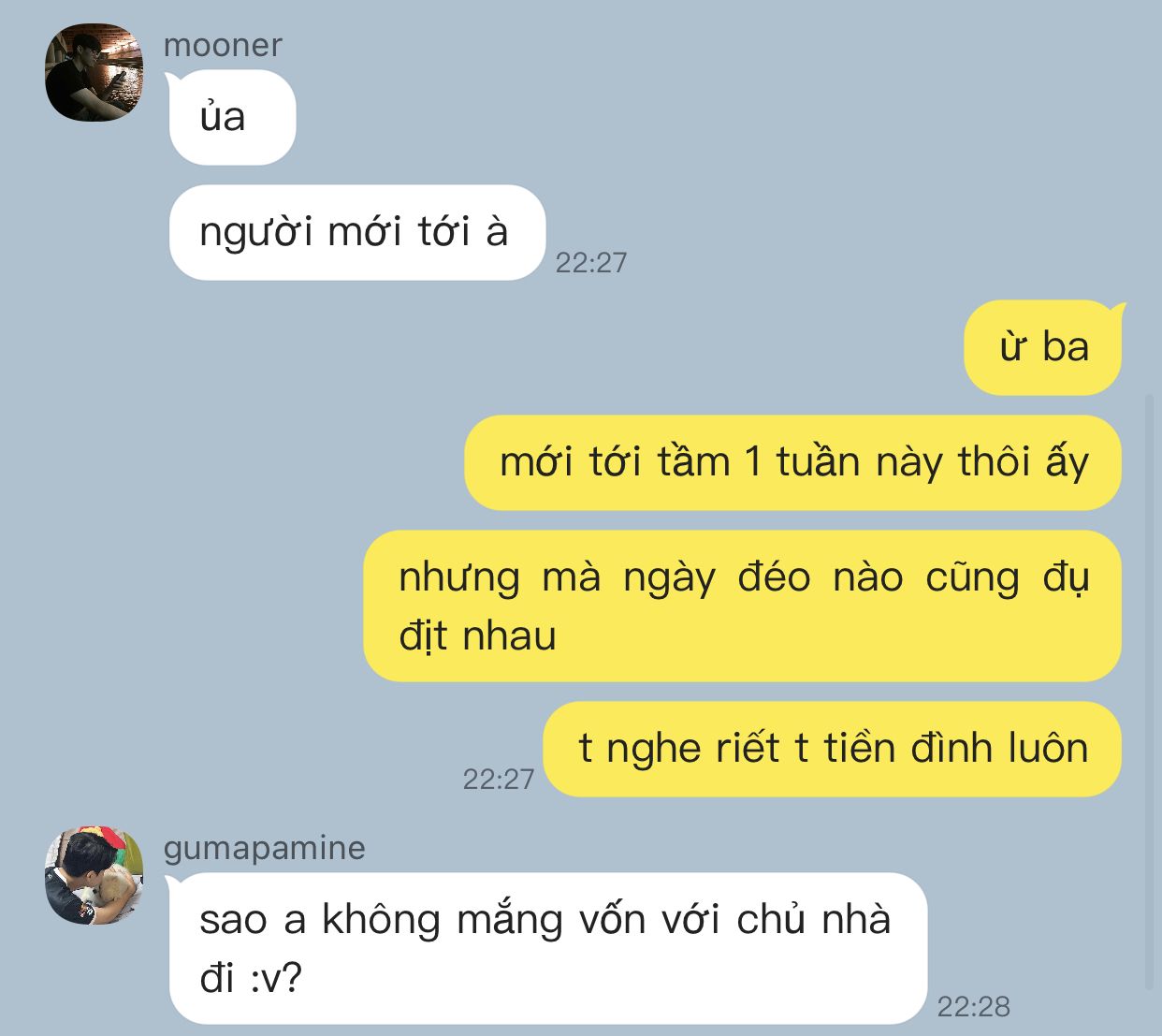
Task: Select 'mới tới tầm 1 tuần này thôi ấy' bubble
Action: tap(792, 462)
